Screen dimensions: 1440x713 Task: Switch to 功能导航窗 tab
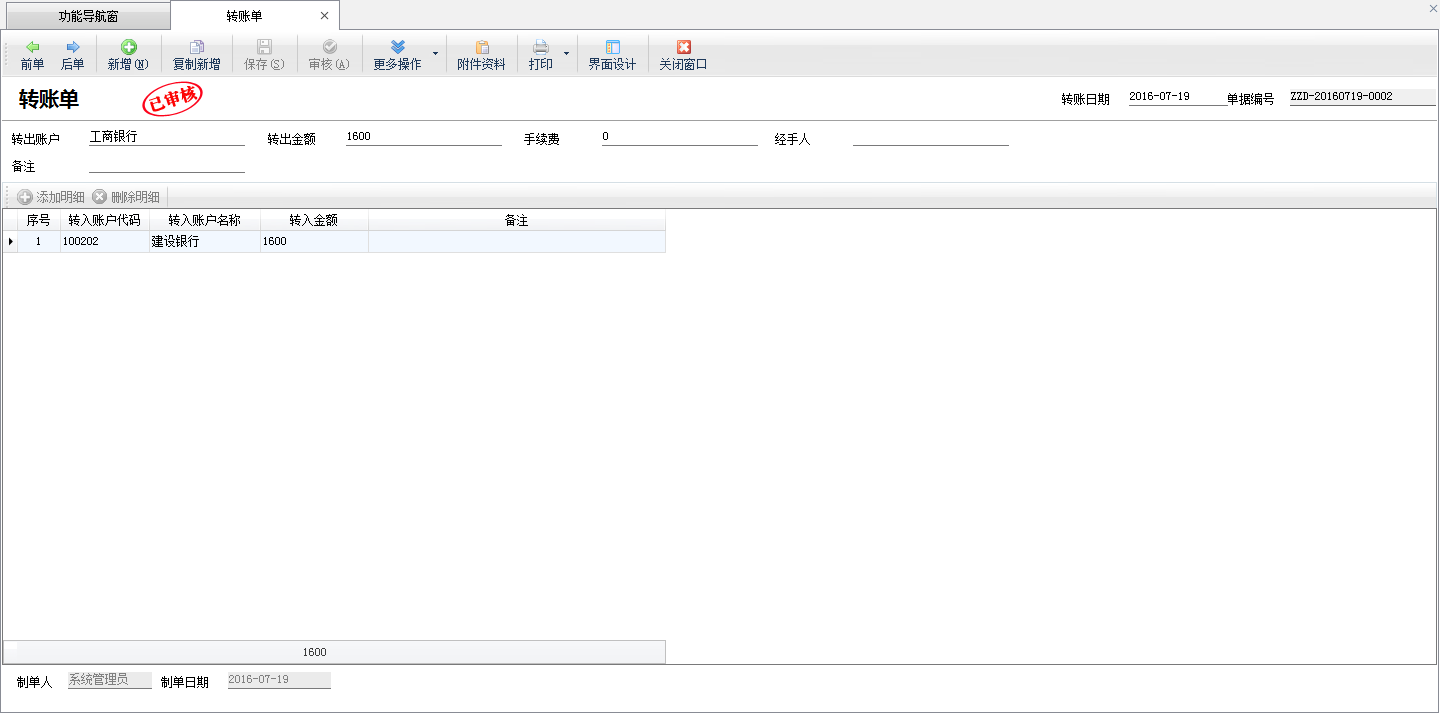coord(88,16)
